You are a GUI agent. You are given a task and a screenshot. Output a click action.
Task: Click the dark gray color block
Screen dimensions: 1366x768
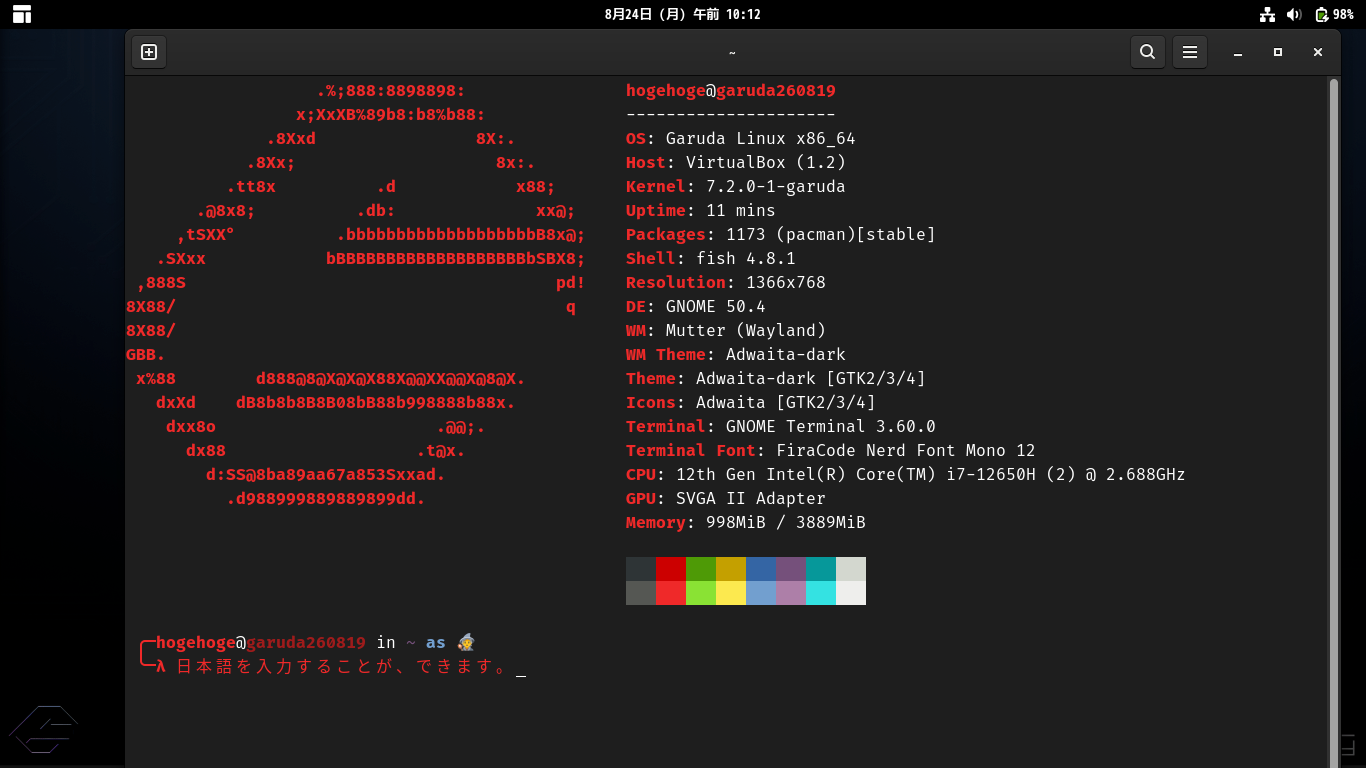(641, 569)
